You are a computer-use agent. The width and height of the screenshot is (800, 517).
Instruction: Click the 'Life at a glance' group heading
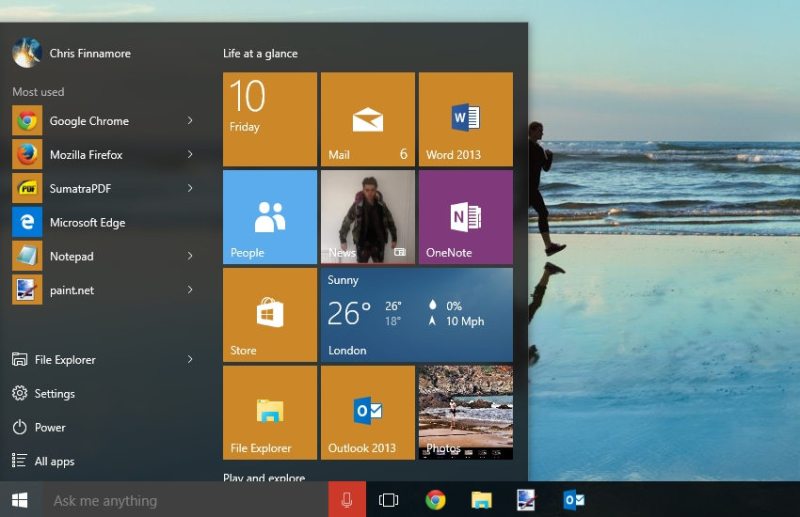coord(260,54)
